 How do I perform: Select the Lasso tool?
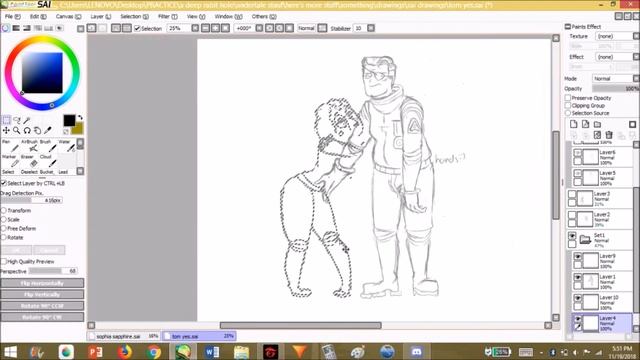pyautogui.click(x=17, y=120)
